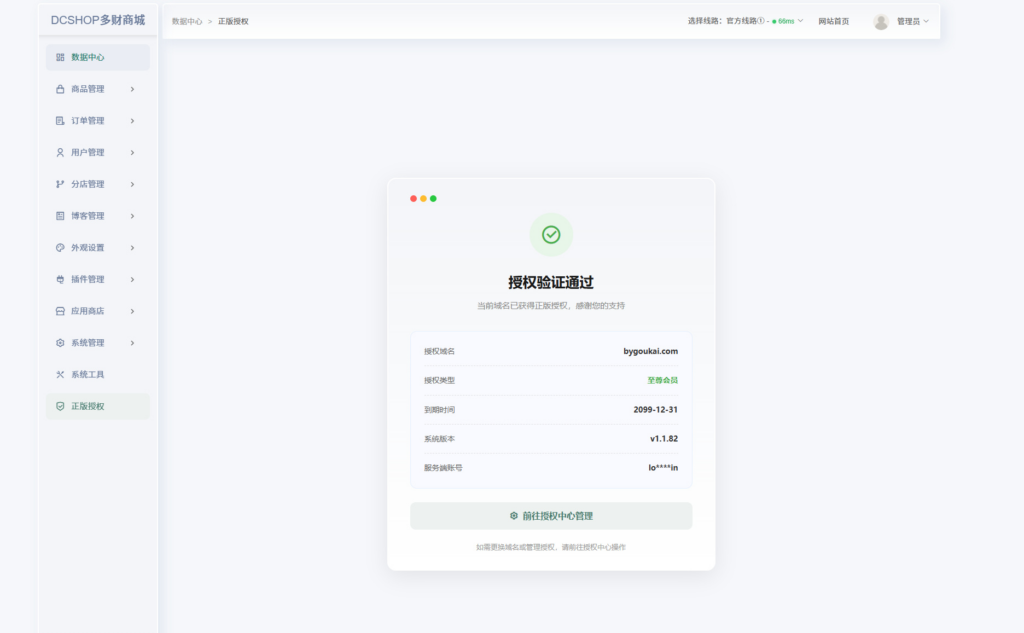Click the expiry date 2099-12-31

click(x=656, y=410)
